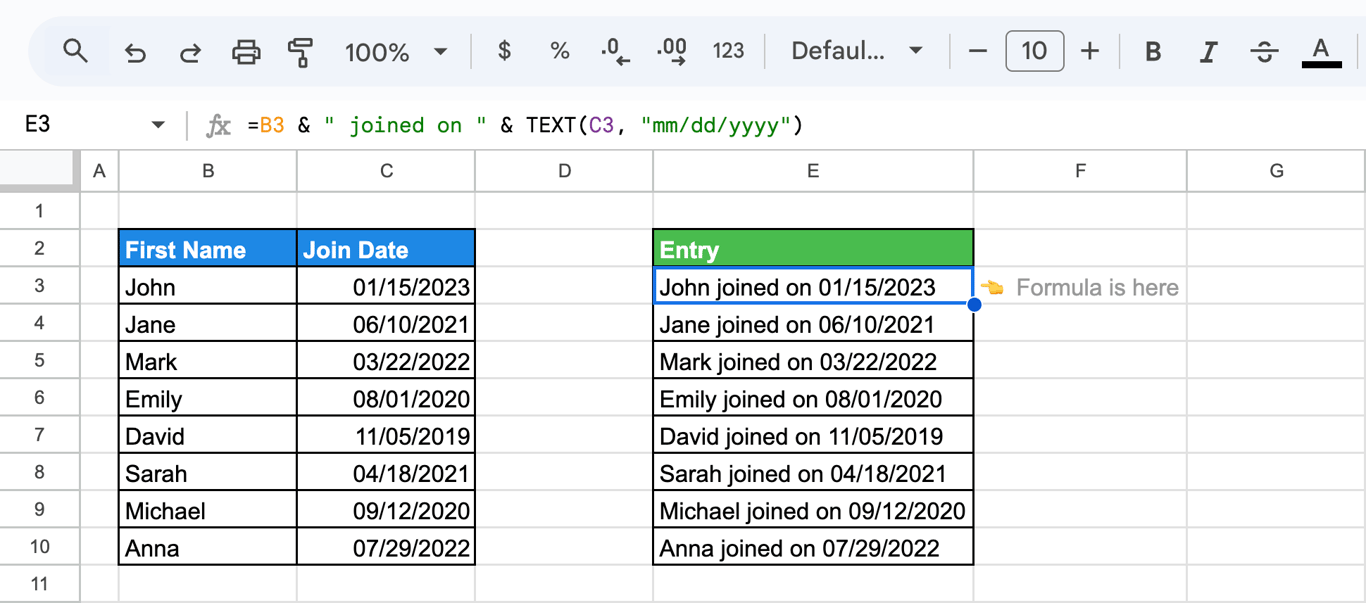Click the select-all corner box
1366x603 pixels.
pyautogui.click(x=39, y=170)
